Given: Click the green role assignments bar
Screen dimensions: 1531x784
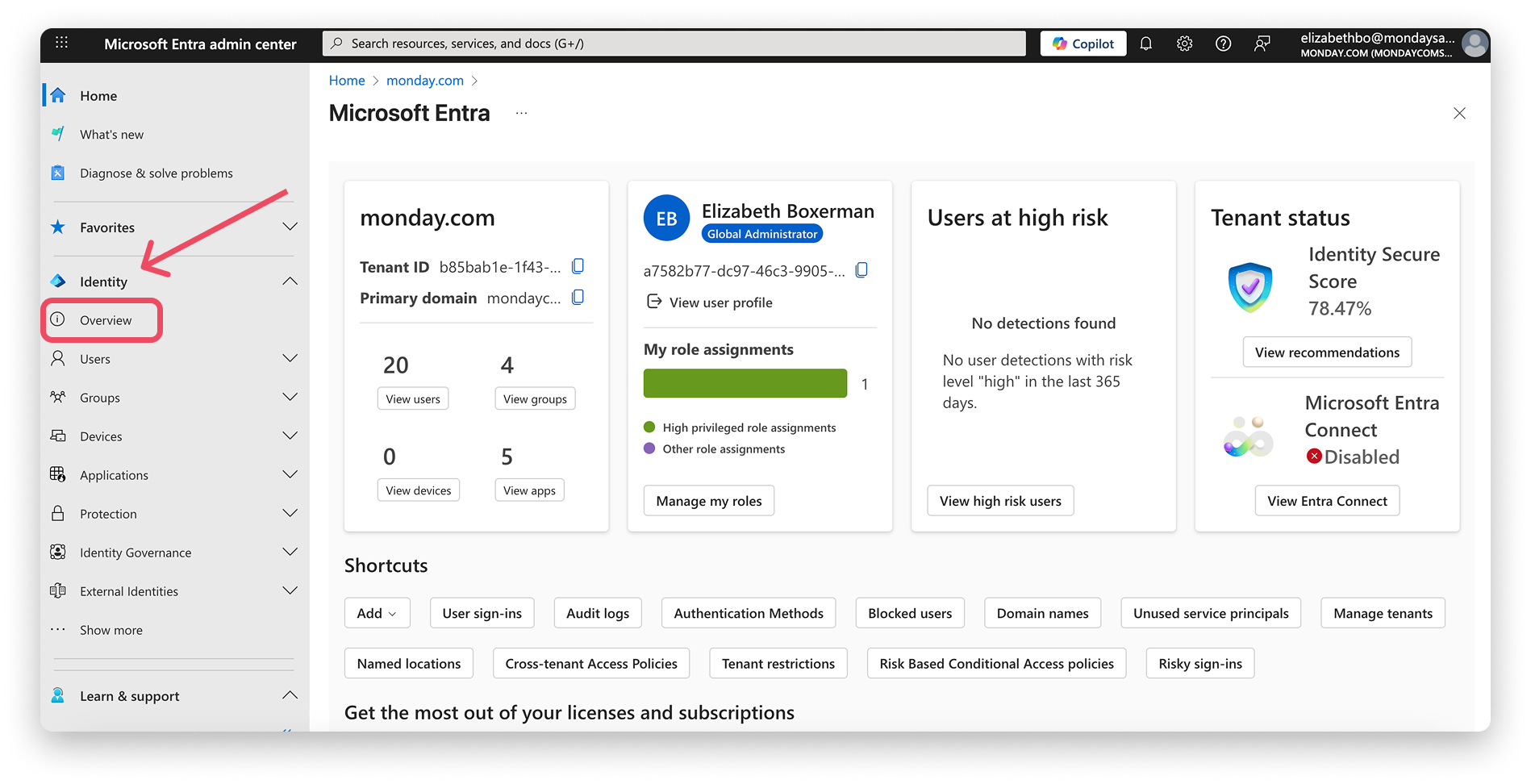Looking at the screenshot, I should 745,383.
